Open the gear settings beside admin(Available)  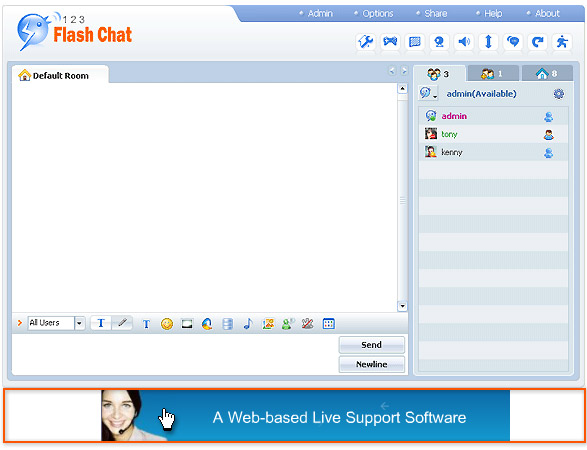coord(559,94)
